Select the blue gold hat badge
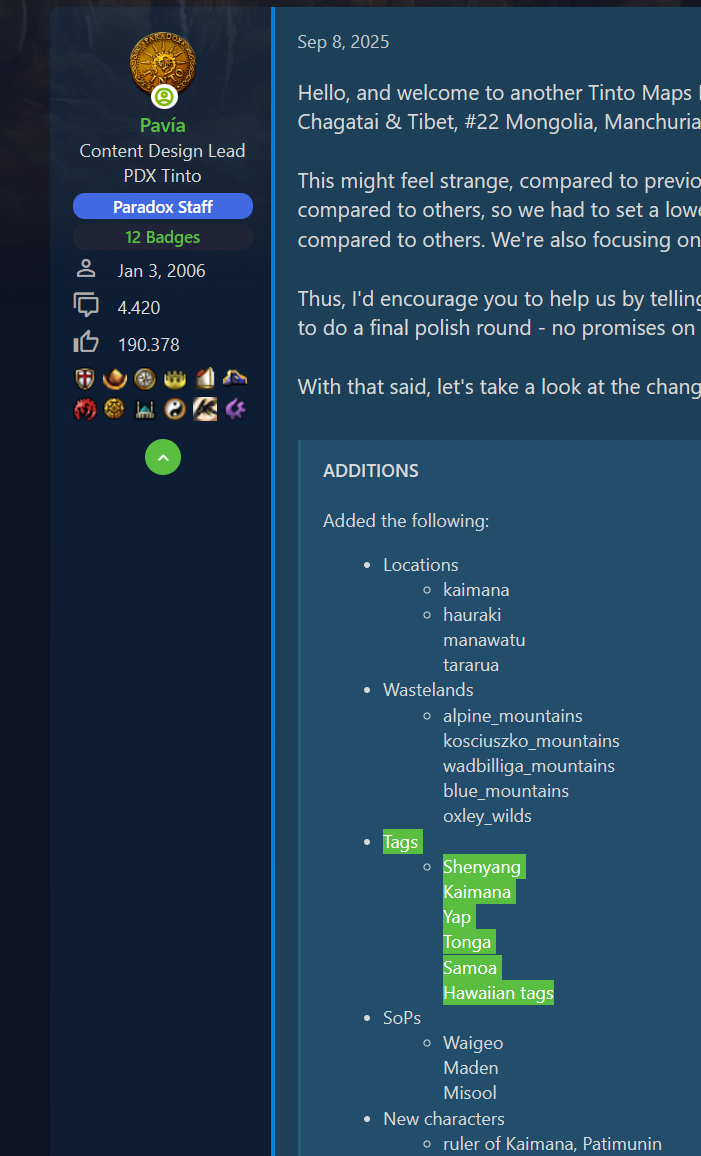701x1156 pixels. [234, 379]
